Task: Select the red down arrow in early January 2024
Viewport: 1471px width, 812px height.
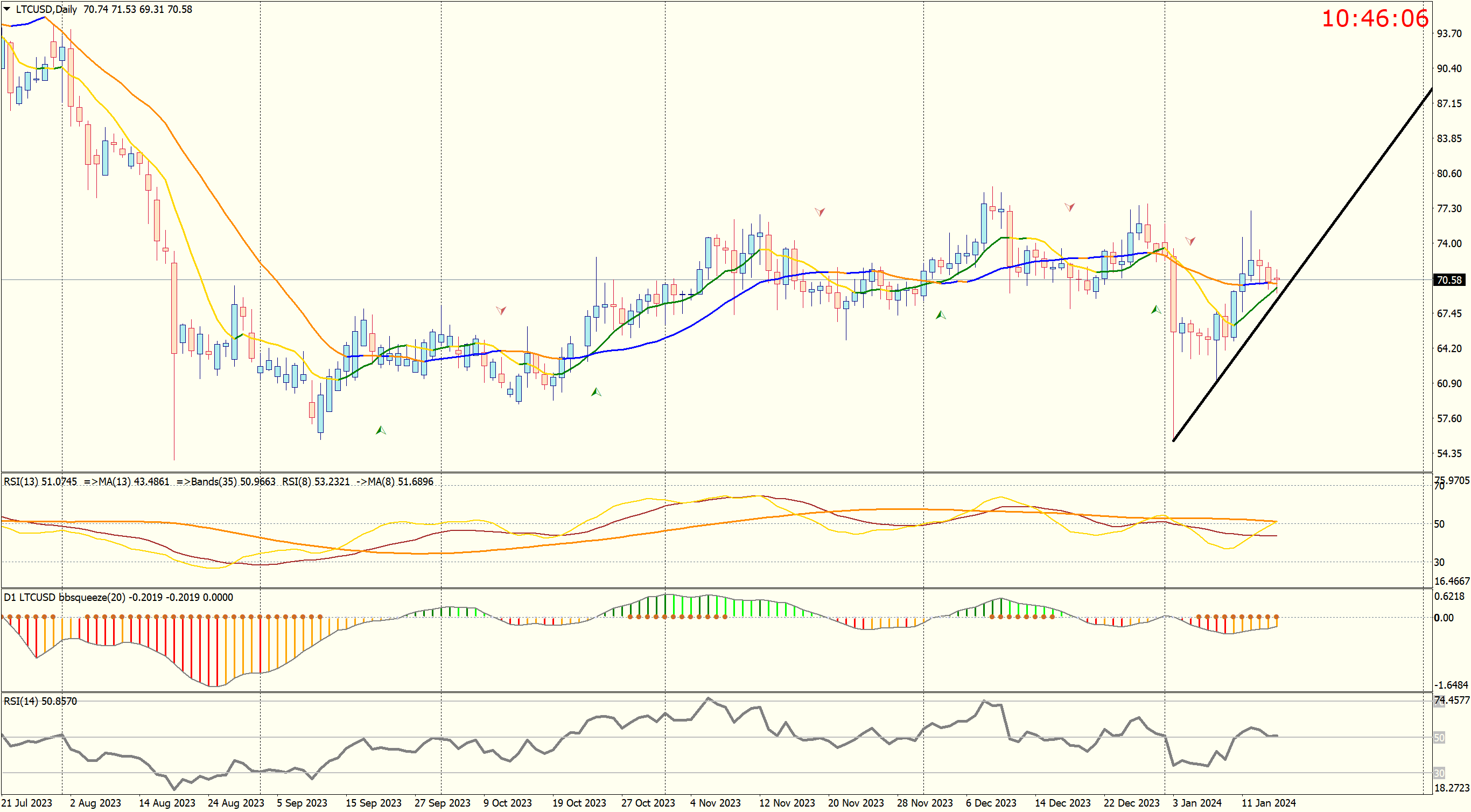Action: [1190, 241]
